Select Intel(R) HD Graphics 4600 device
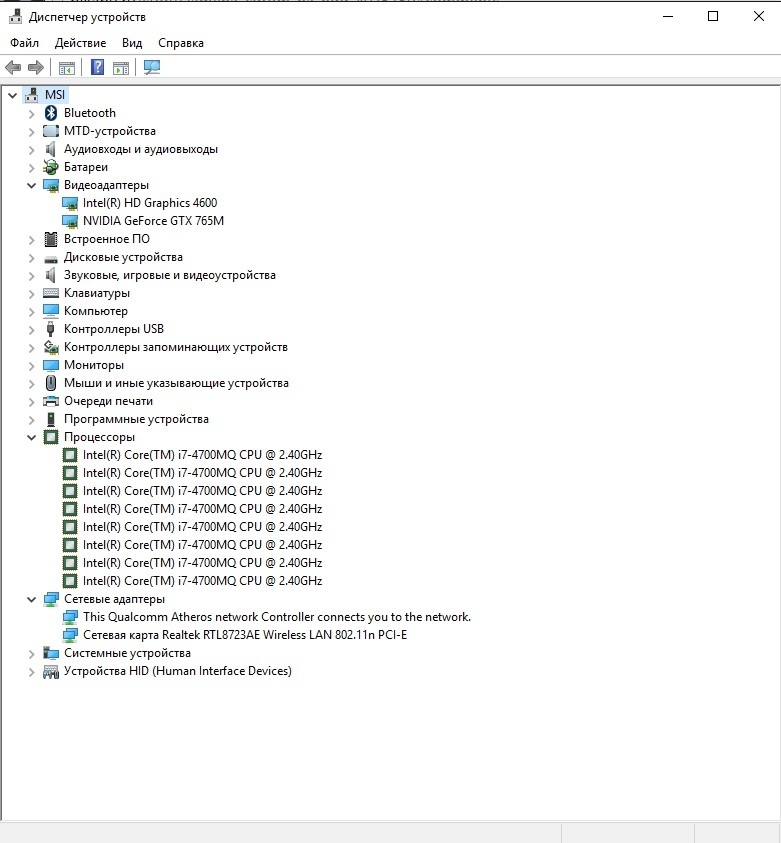 (x=149, y=203)
